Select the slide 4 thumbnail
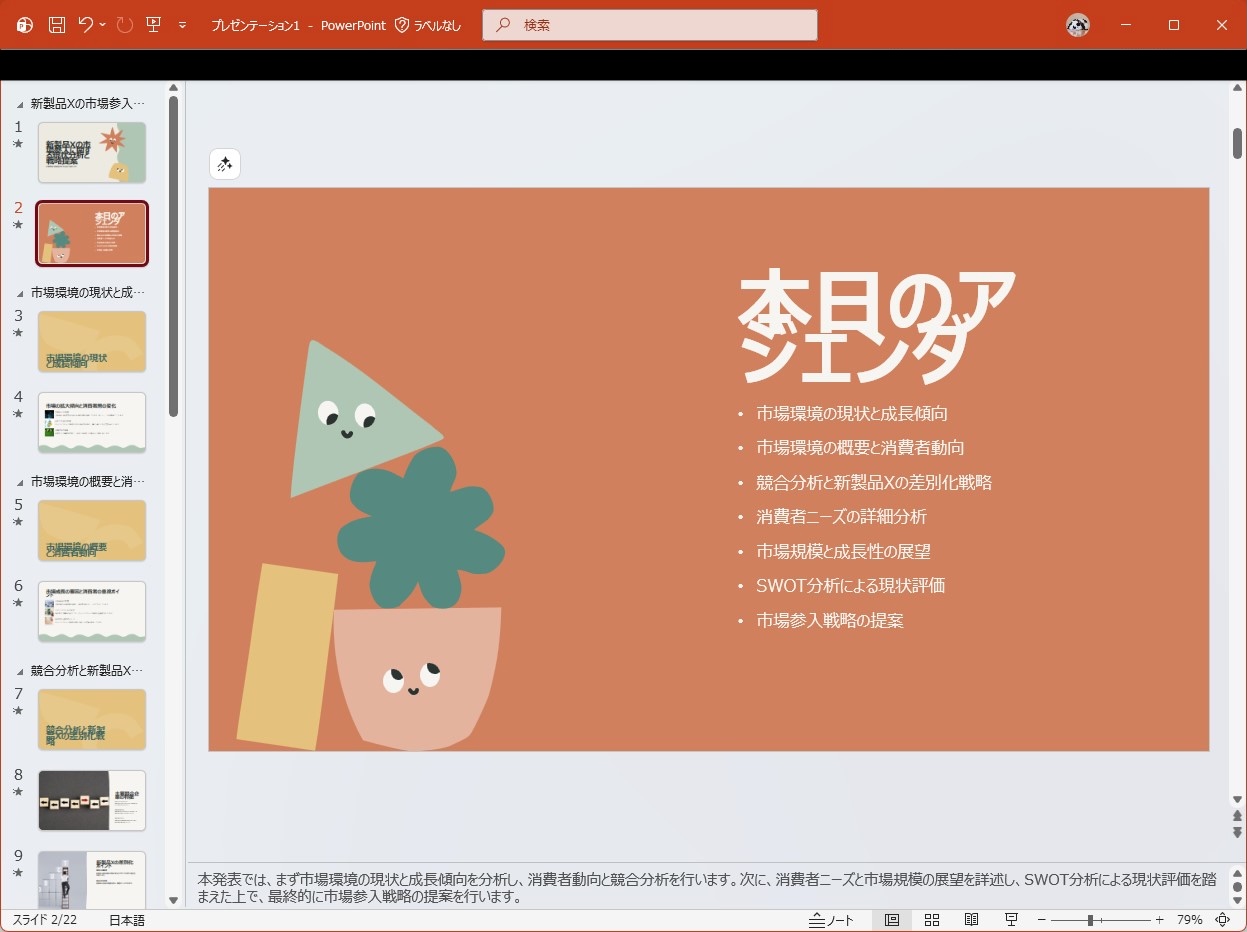1247x932 pixels. [x=91, y=422]
